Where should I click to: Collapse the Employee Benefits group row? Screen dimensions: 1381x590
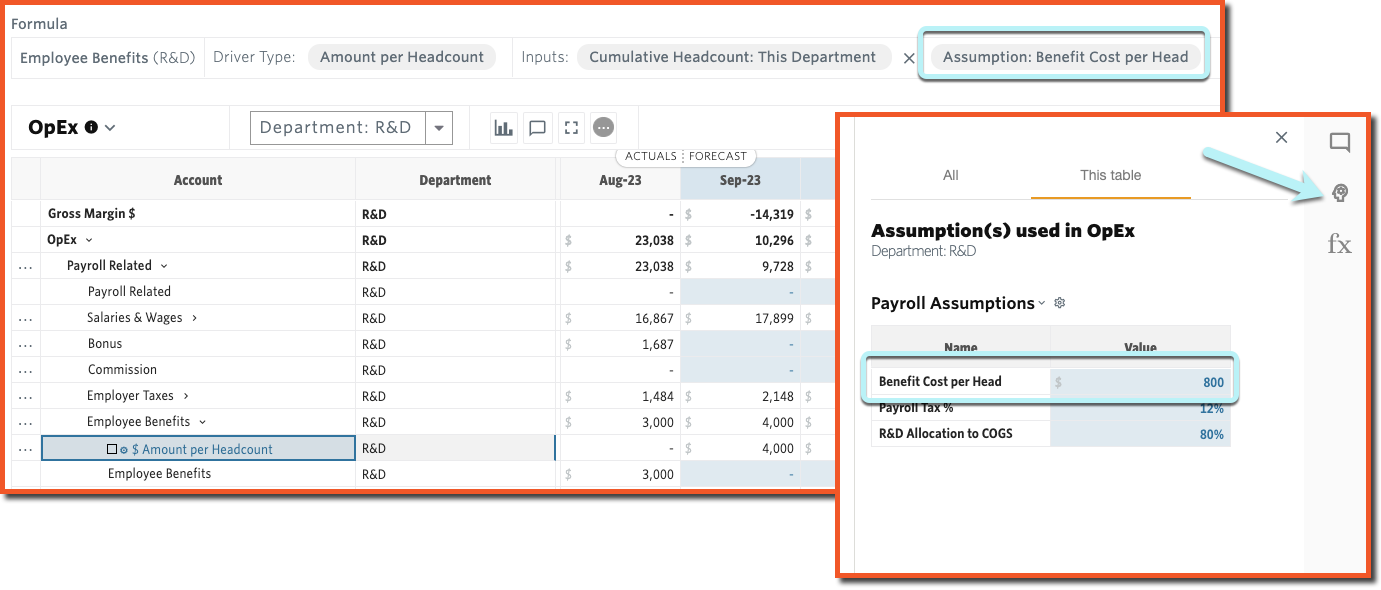click(202, 422)
